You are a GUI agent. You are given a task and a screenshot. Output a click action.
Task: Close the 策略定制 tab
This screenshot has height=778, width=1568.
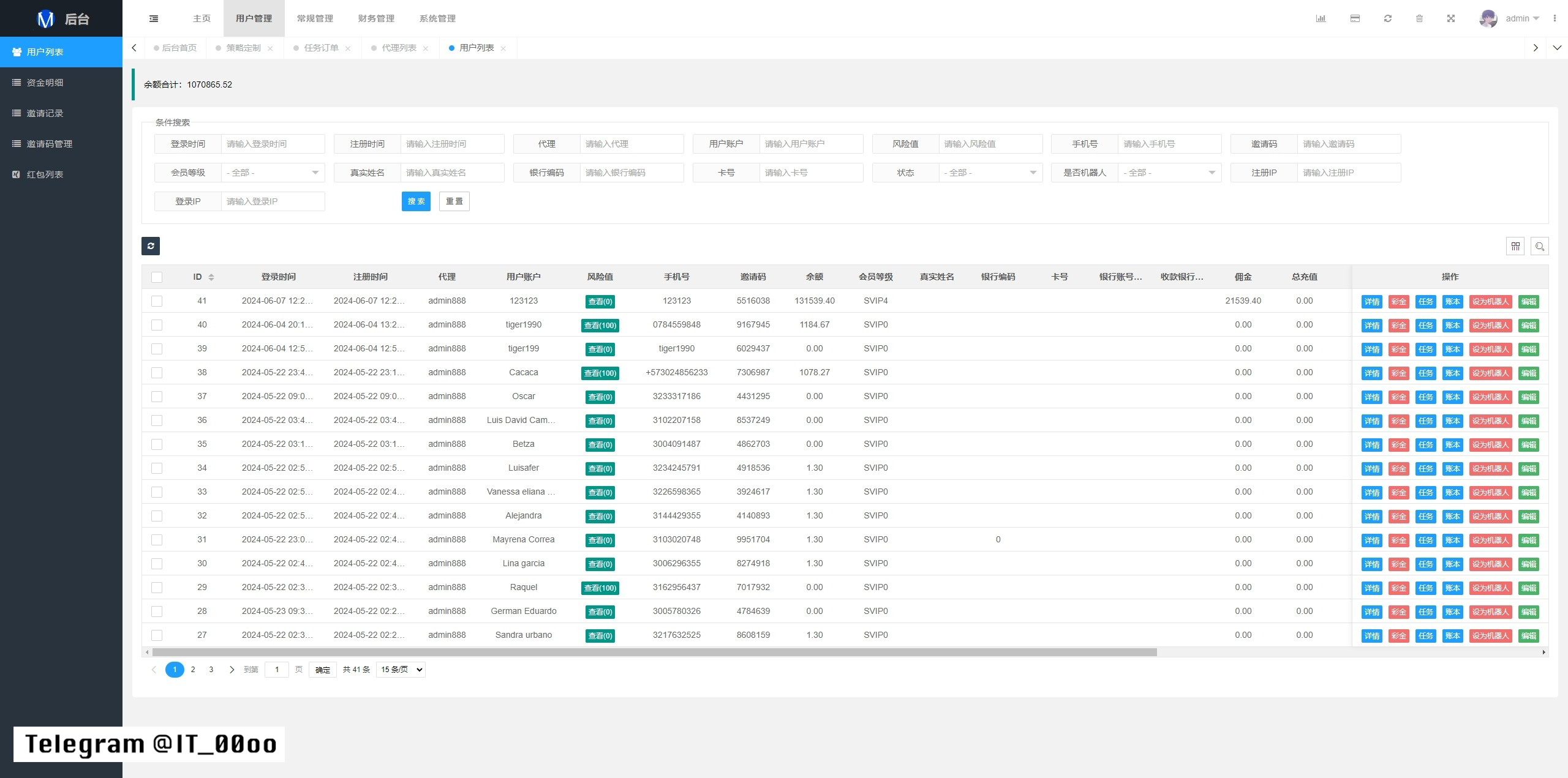[x=270, y=48]
